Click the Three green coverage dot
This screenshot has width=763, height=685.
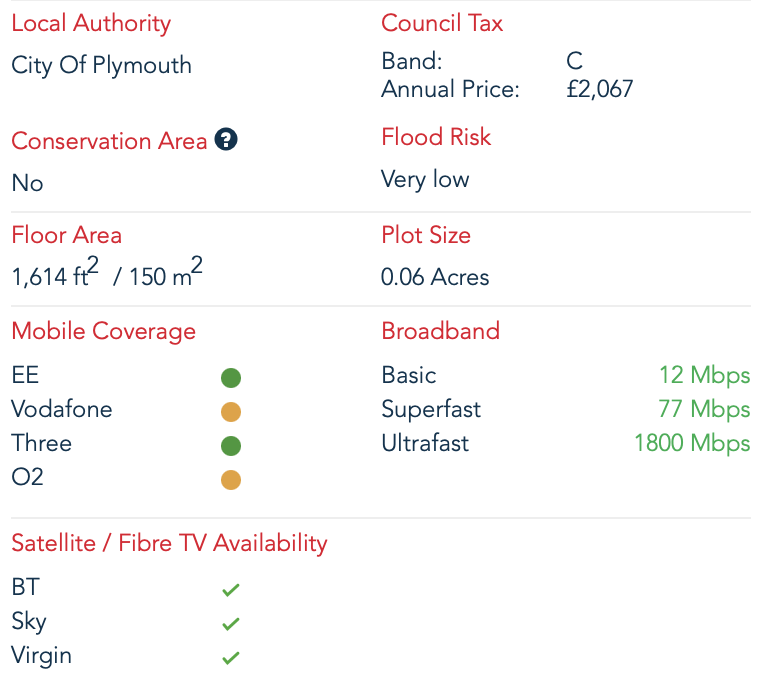(231, 446)
